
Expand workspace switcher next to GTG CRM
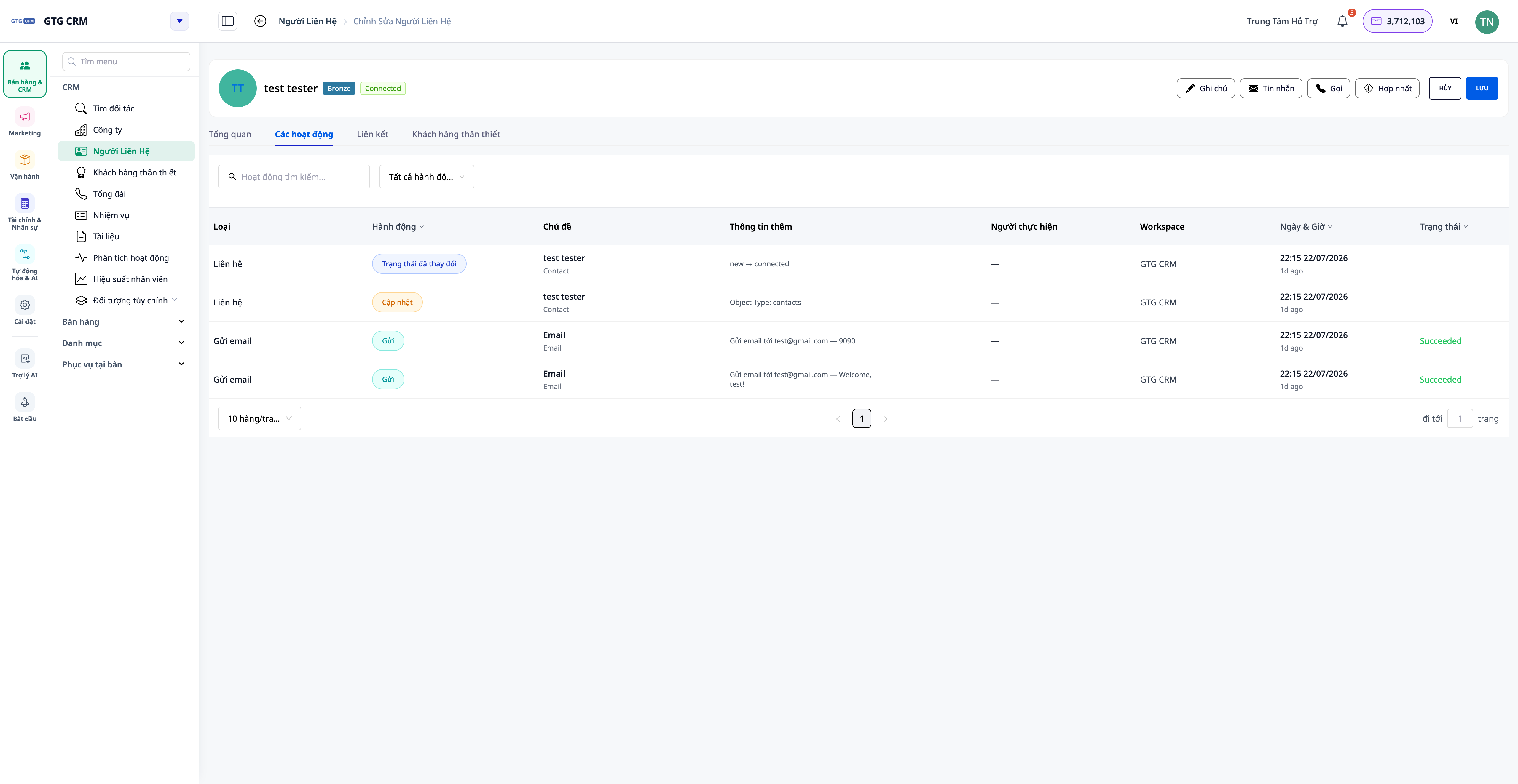[x=180, y=21]
